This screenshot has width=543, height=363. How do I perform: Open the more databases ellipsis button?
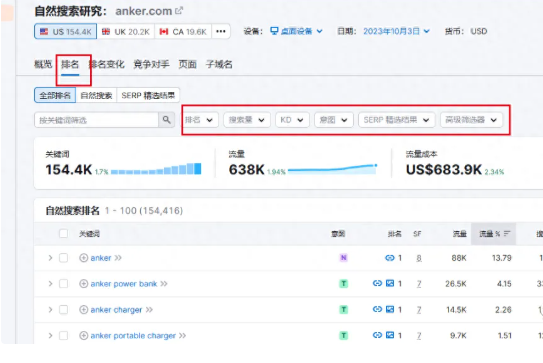click(221, 32)
